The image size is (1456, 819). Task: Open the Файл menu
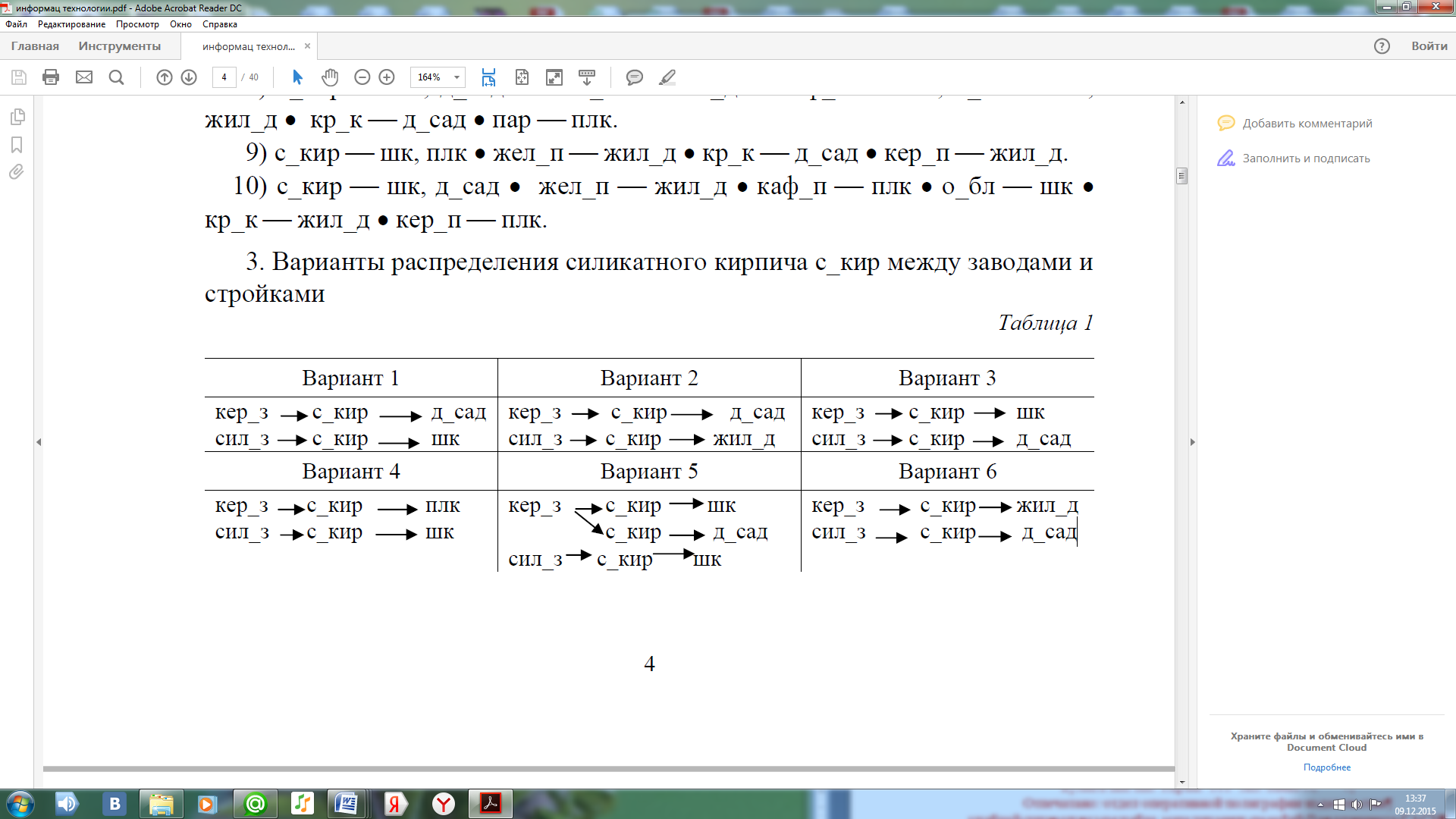click(16, 24)
